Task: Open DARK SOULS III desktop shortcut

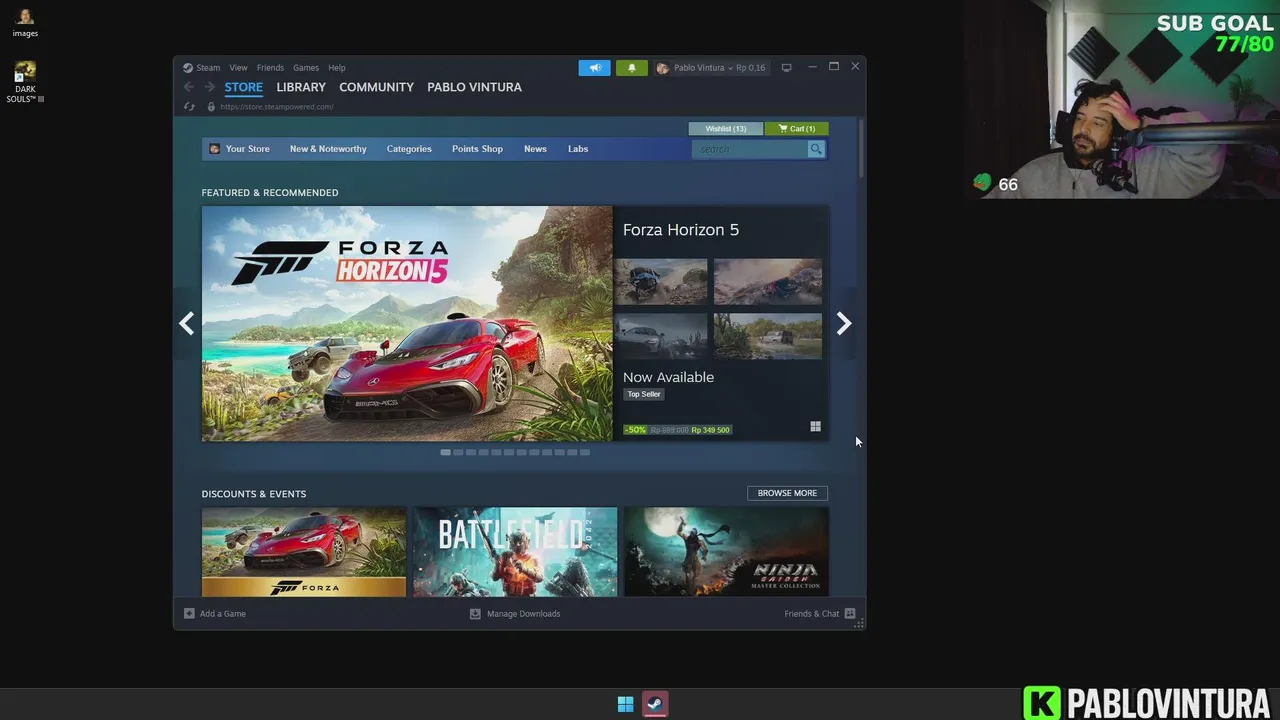Action: (25, 82)
